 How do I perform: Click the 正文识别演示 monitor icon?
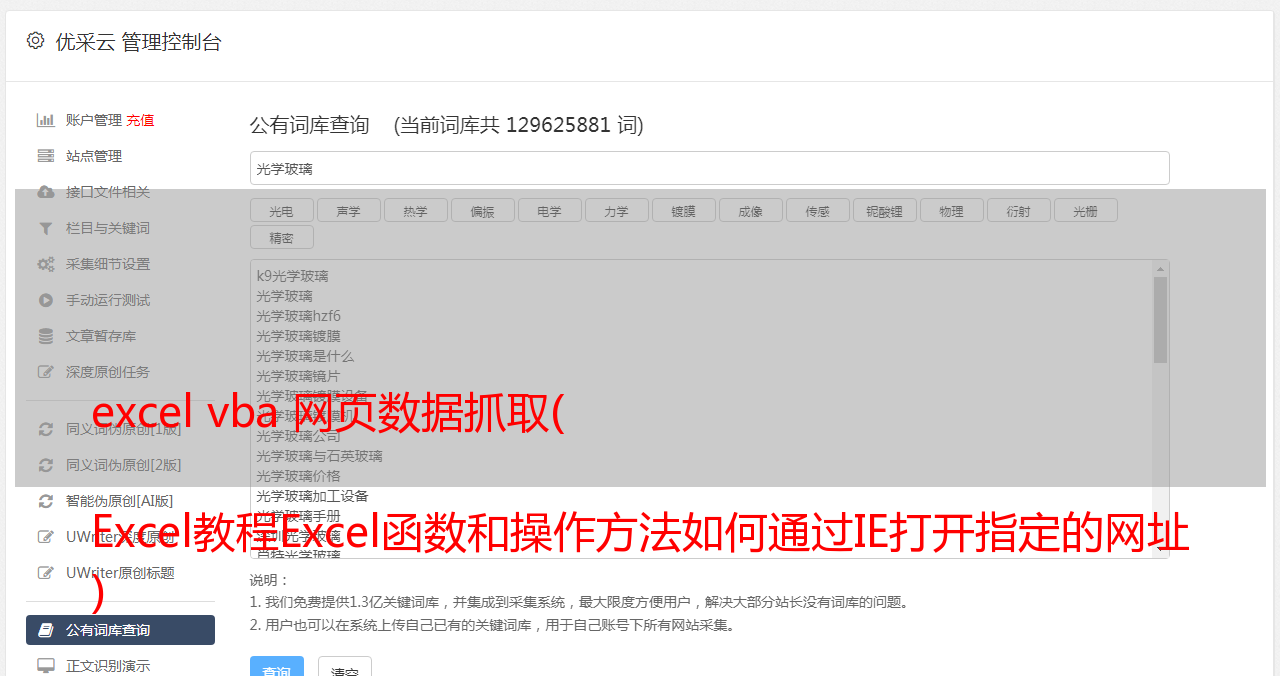click(45, 665)
